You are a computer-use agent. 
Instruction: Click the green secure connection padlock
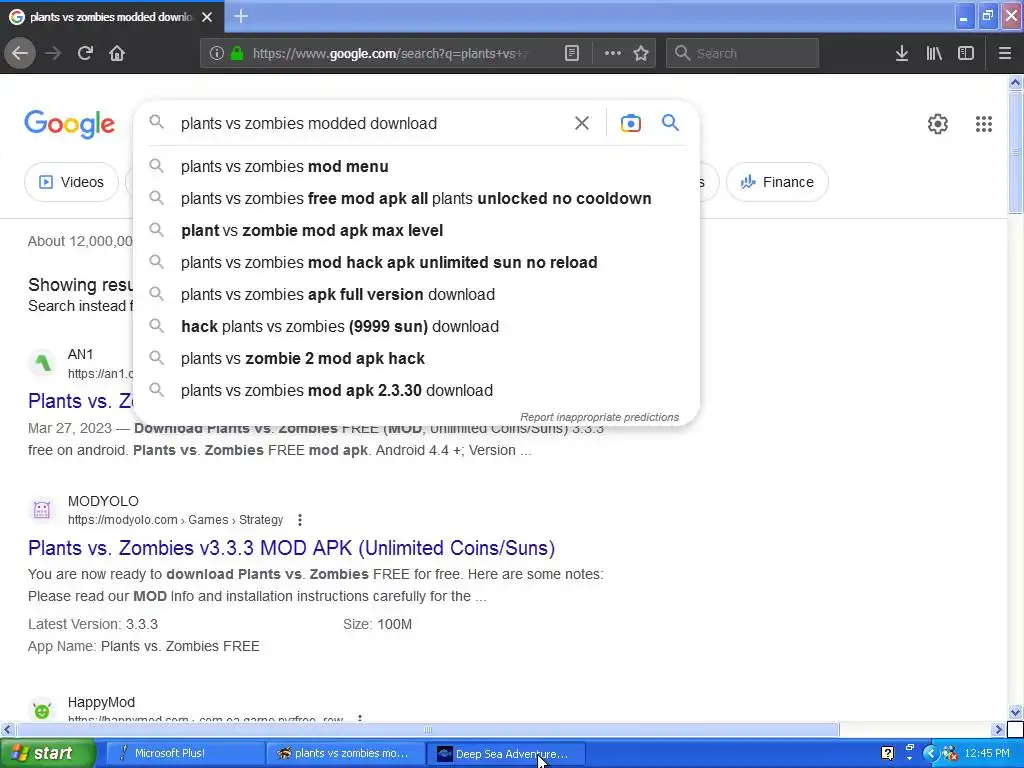coord(237,54)
